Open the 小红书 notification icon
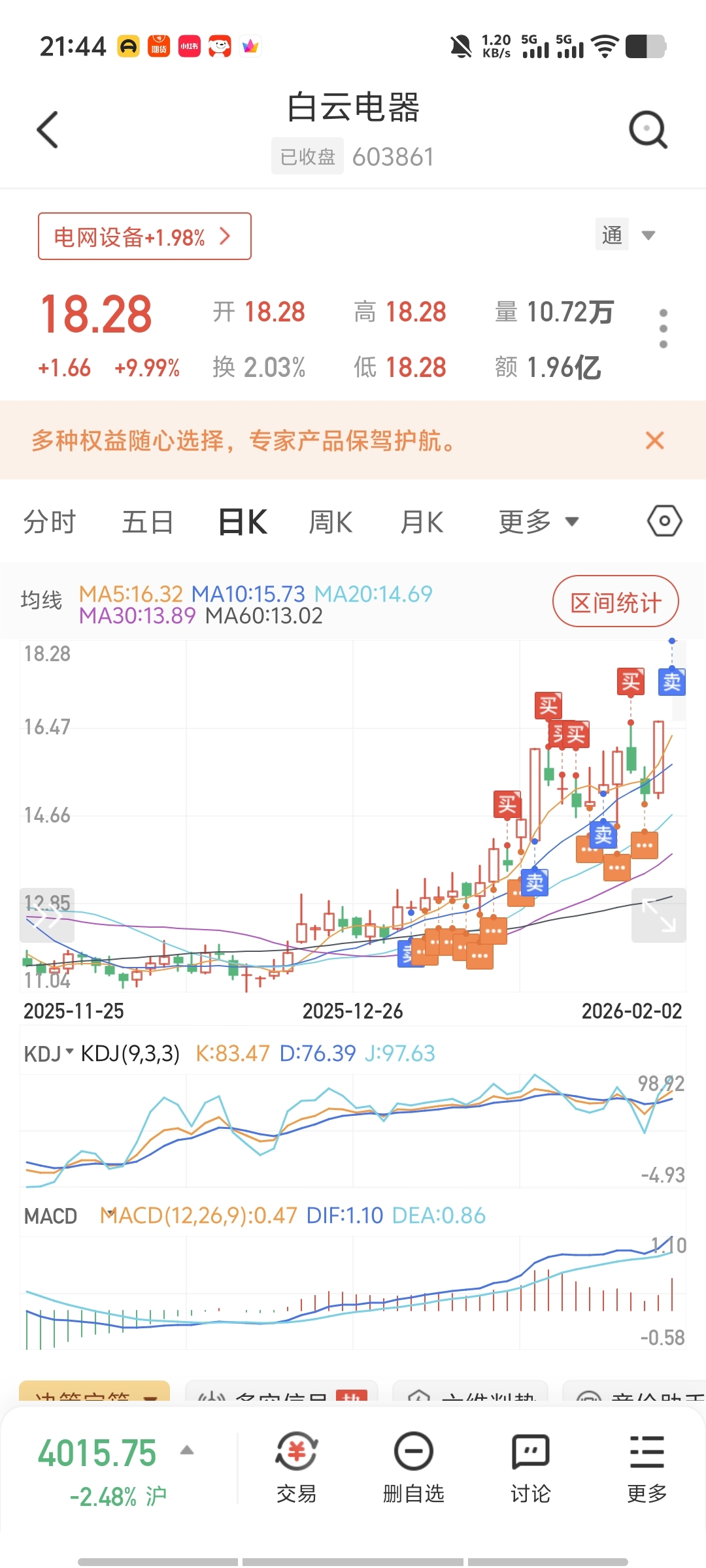Viewport: 706px width, 1568px height. pyautogui.click(x=190, y=46)
